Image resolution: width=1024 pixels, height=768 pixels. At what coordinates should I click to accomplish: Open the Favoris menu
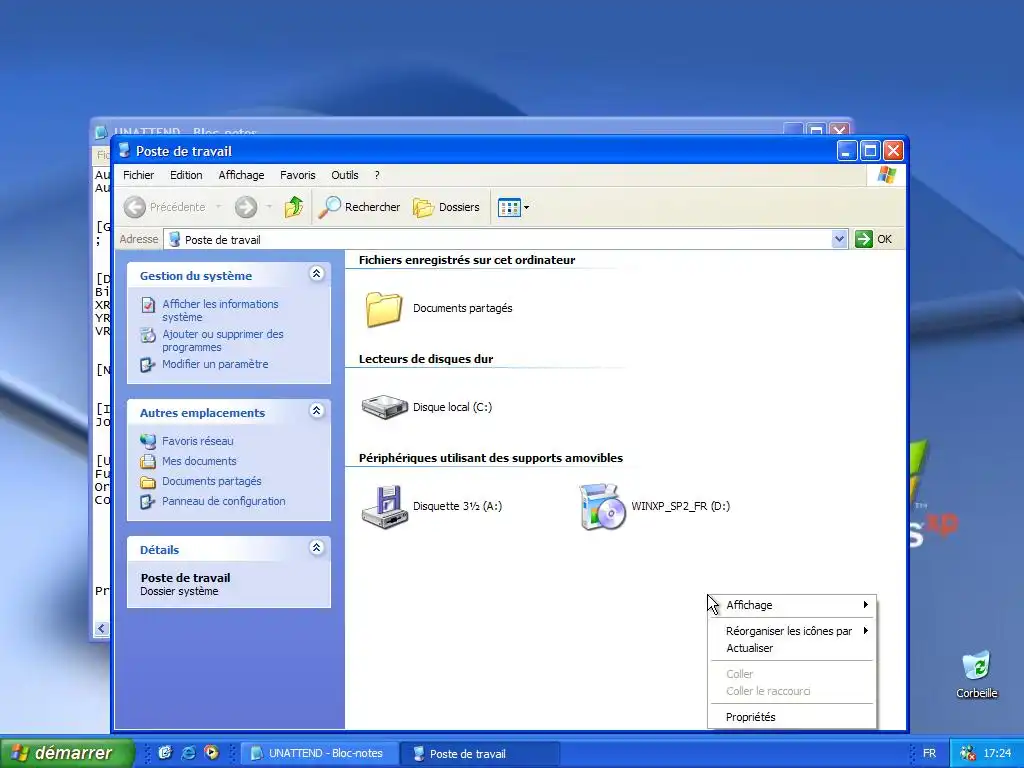pyautogui.click(x=298, y=175)
